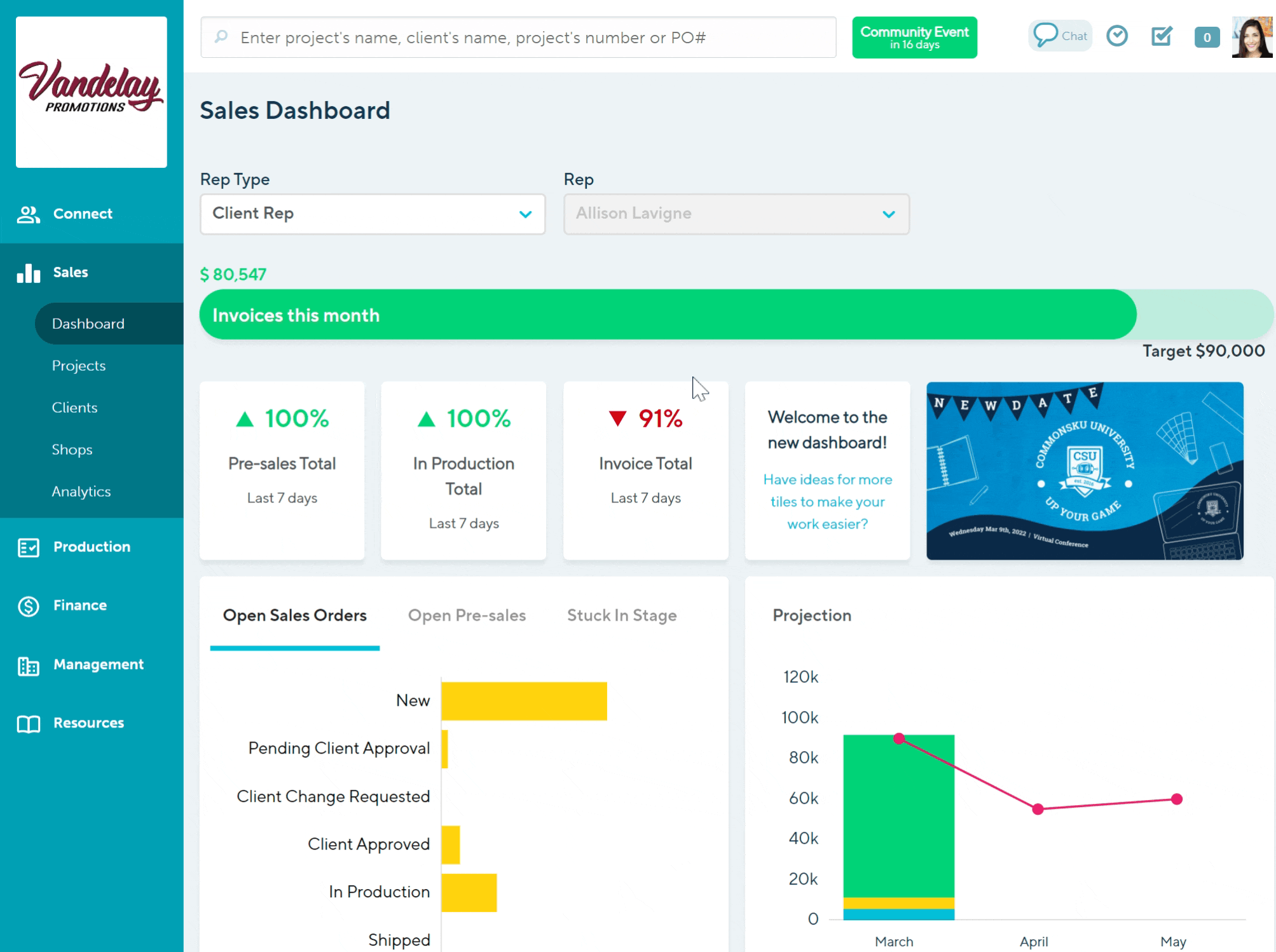Open Analytics in the Sales submenu
The width and height of the screenshot is (1276, 952).
pos(81,492)
